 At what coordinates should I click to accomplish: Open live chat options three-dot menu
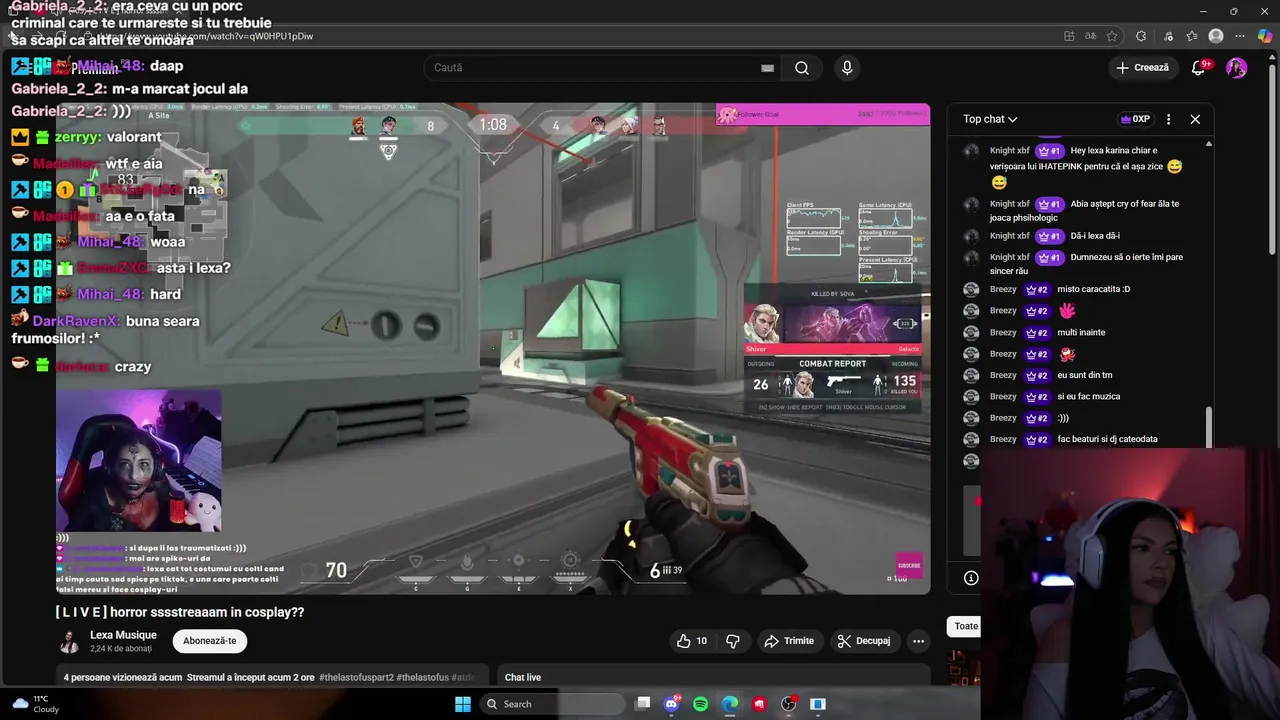(1168, 119)
